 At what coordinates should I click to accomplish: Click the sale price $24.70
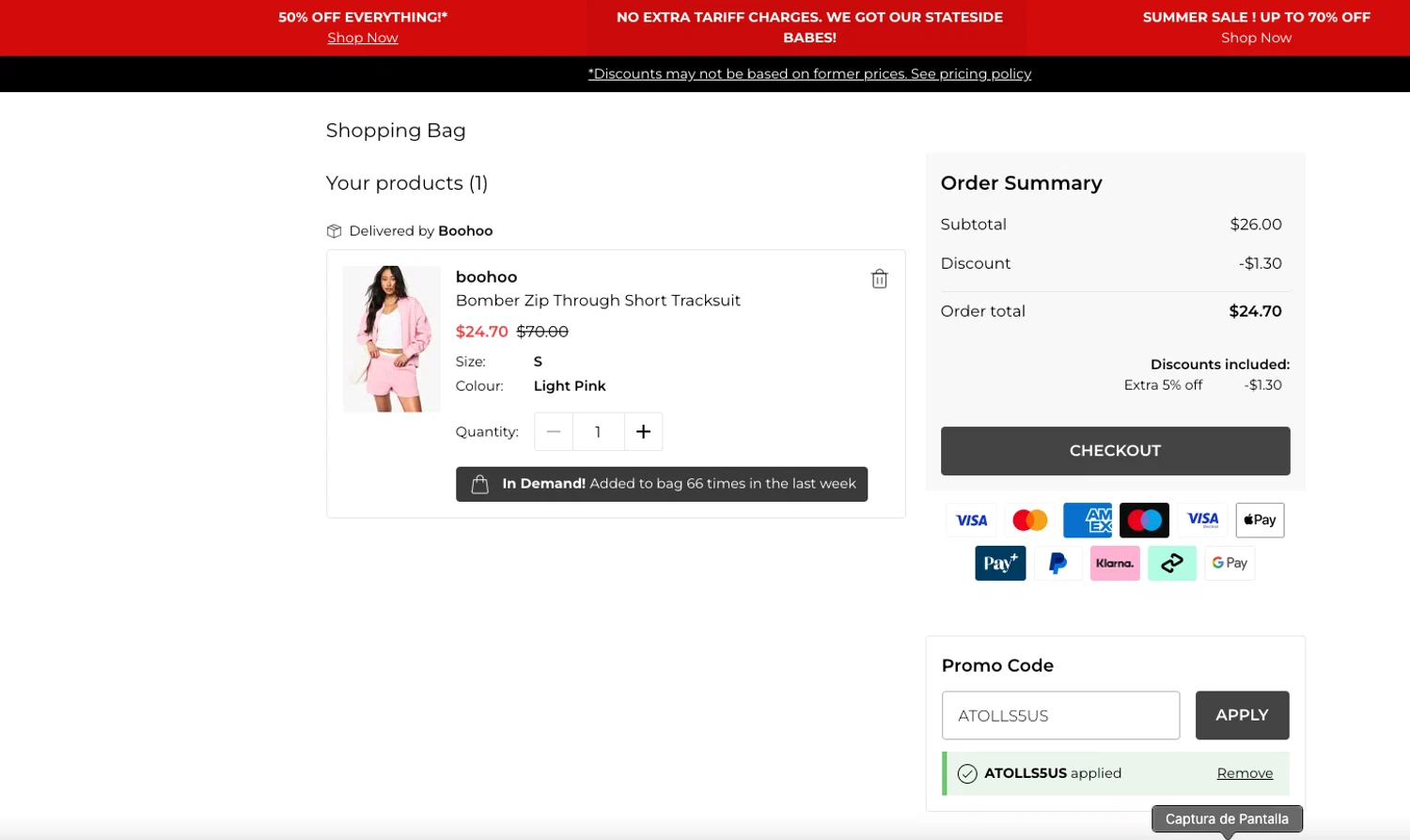tap(481, 332)
